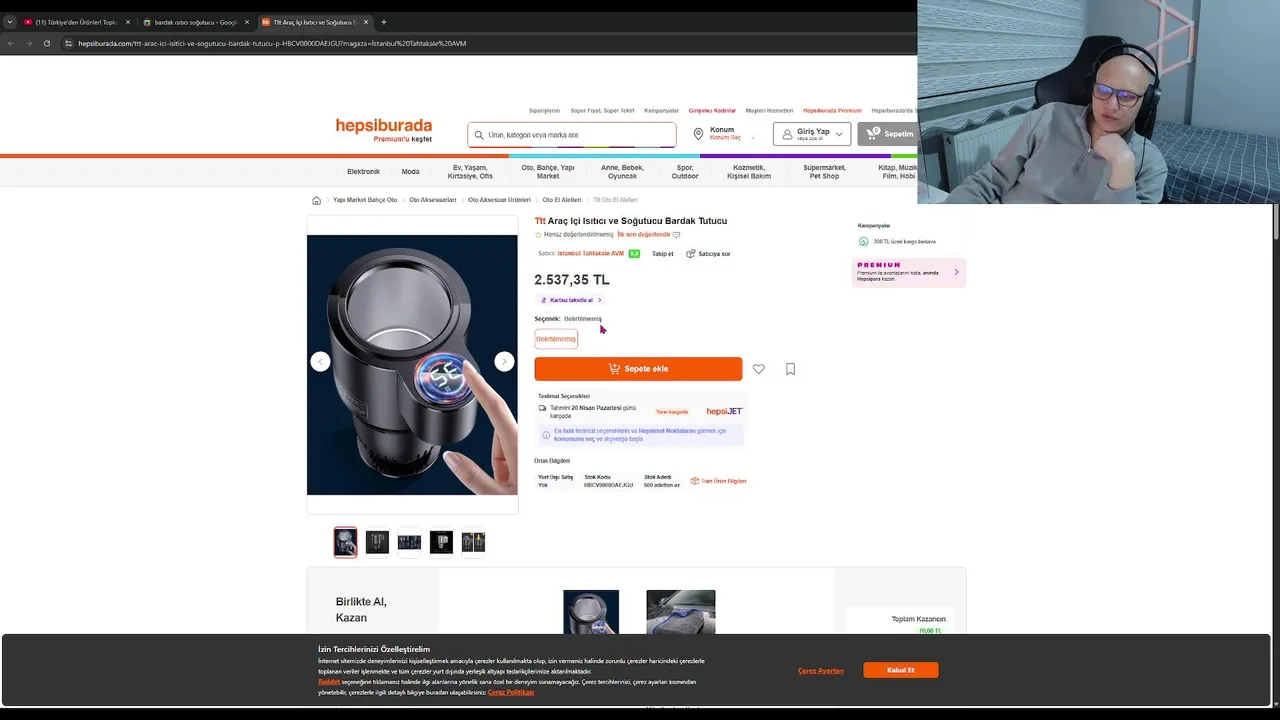Focus the product search input field
Viewport: 1280px width, 720px height.
pos(572,135)
